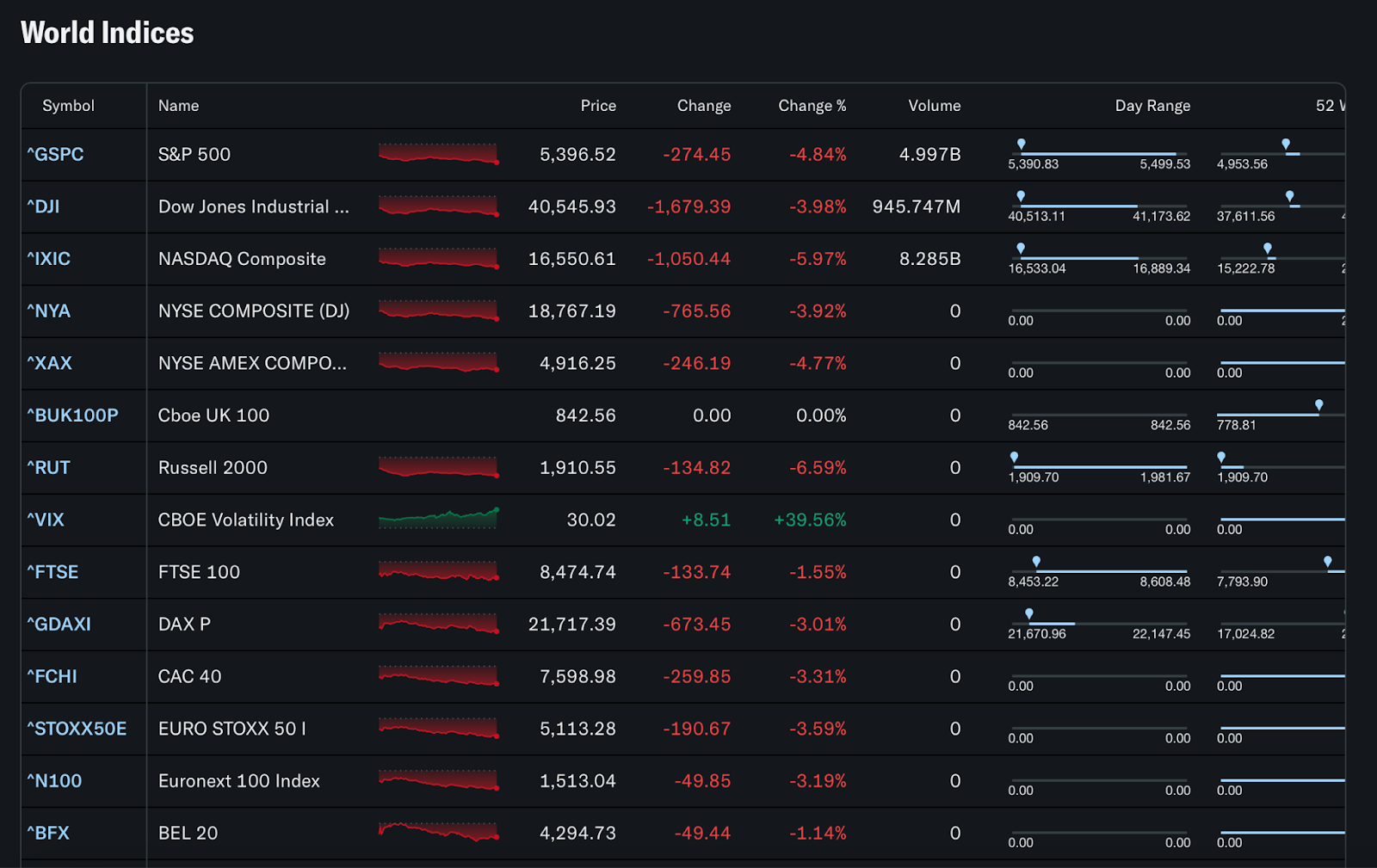Select the S&P 500 name cell
Image resolution: width=1377 pixels, height=868 pixels.
pyautogui.click(x=195, y=155)
